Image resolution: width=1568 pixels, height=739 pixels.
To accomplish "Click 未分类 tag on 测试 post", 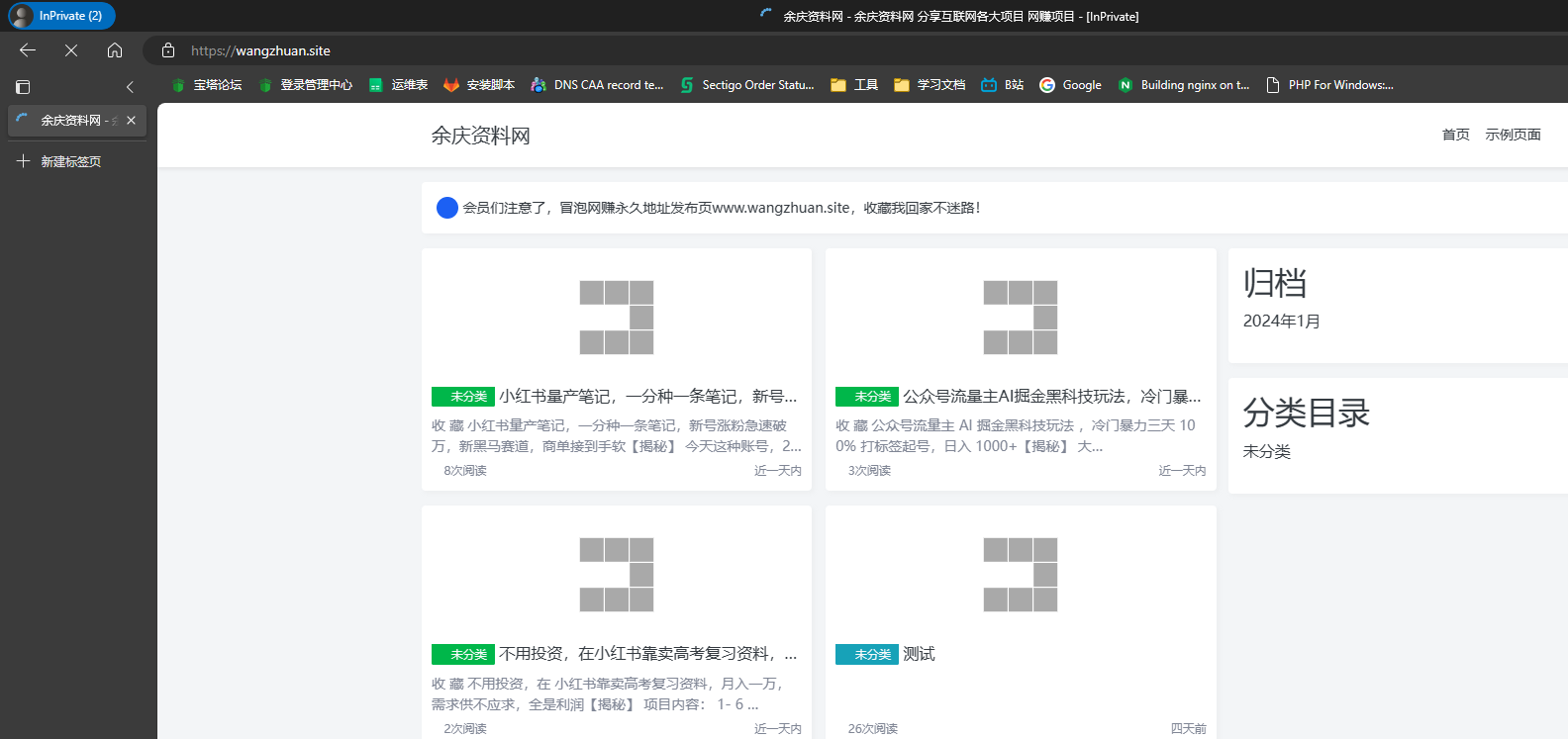I will [x=867, y=655].
